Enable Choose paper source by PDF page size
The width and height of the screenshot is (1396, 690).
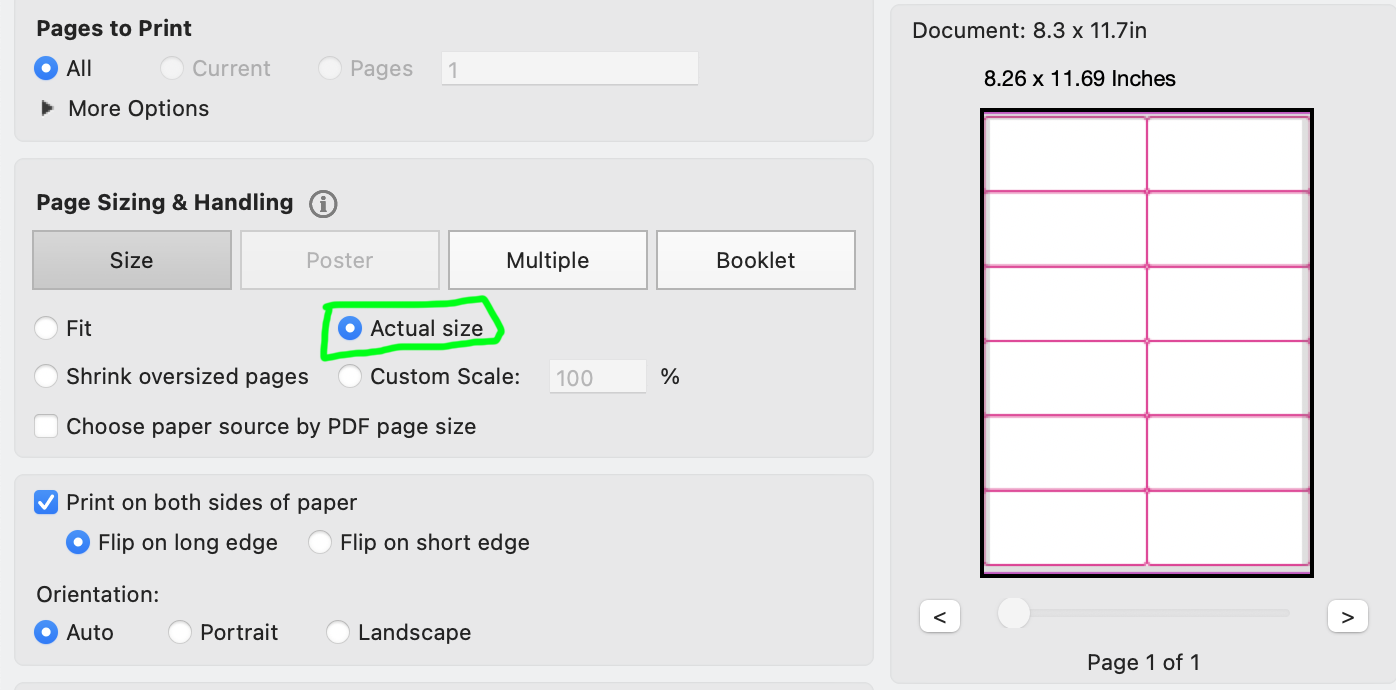(46, 426)
